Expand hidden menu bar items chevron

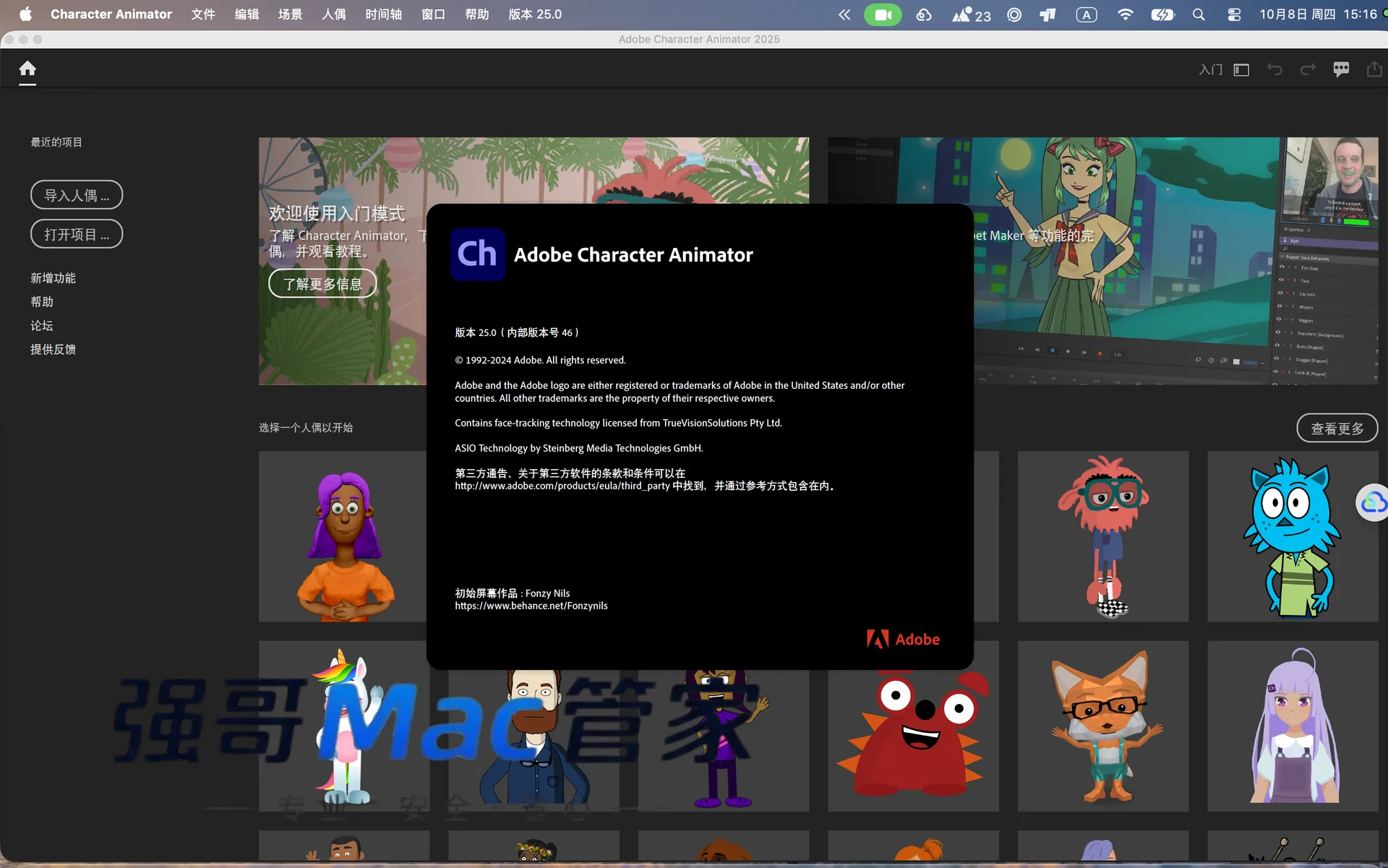pos(844,14)
